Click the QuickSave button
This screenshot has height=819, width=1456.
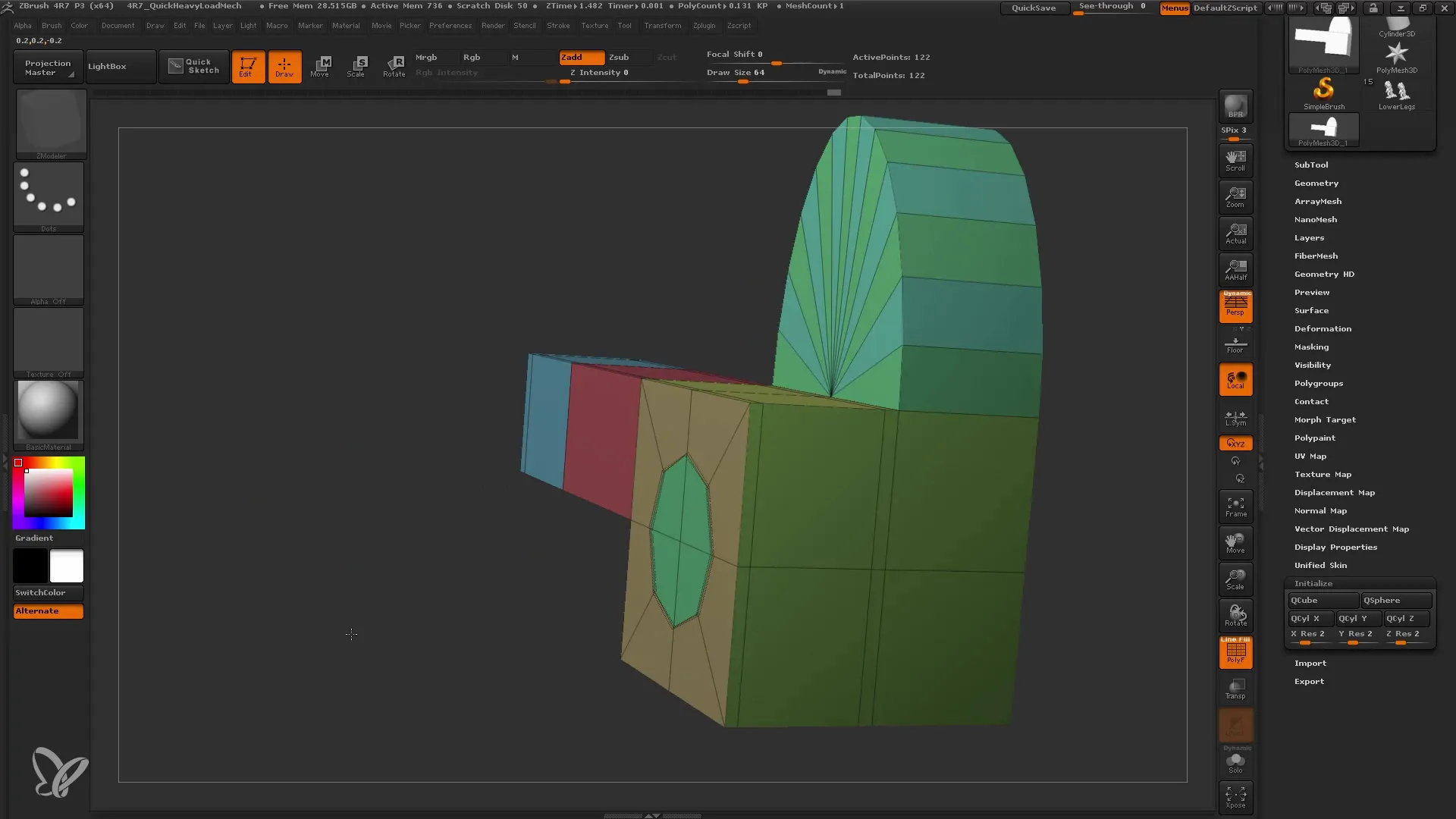pos(1034,8)
